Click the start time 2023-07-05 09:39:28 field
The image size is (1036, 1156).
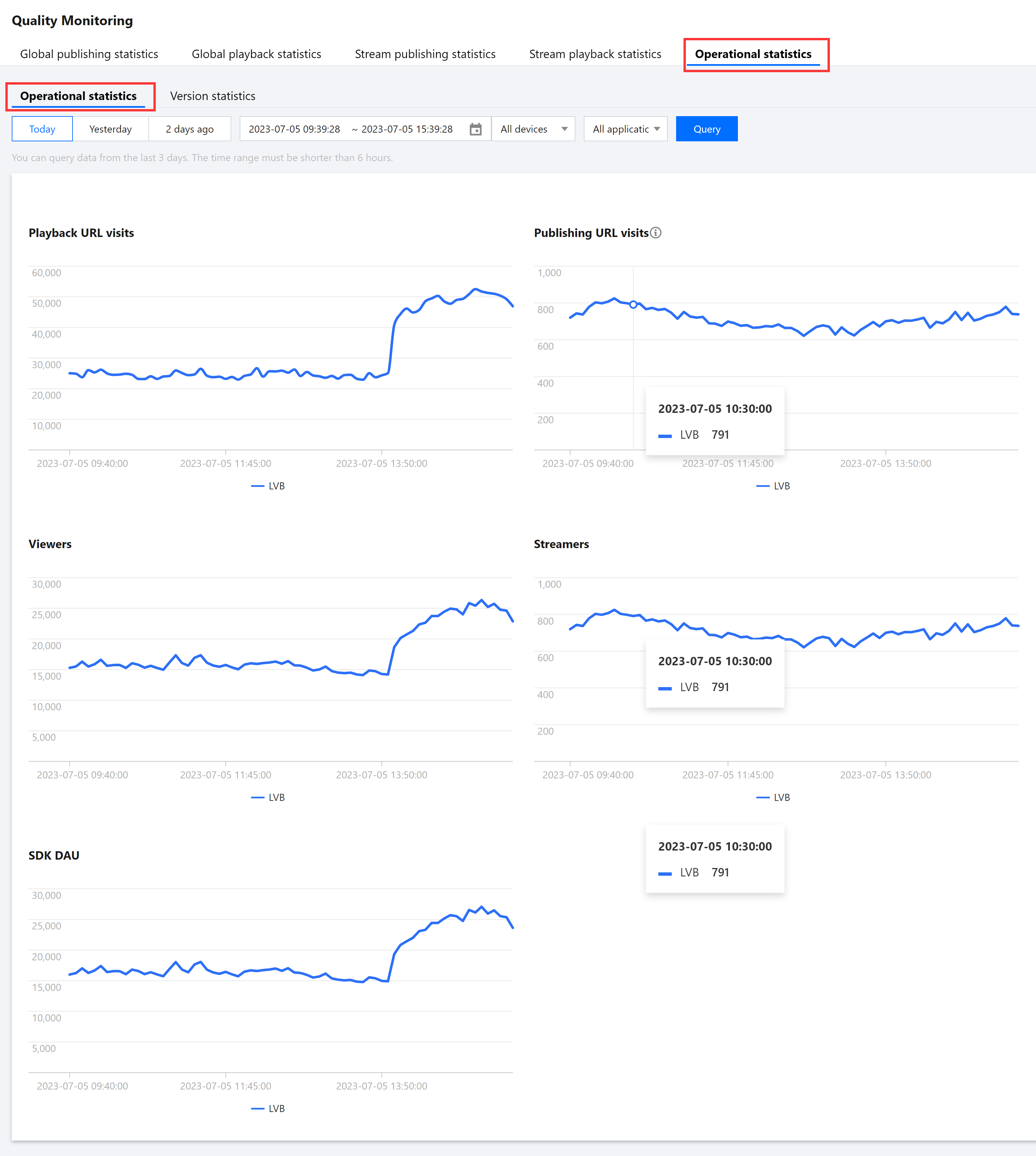pyautogui.click(x=294, y=129)
